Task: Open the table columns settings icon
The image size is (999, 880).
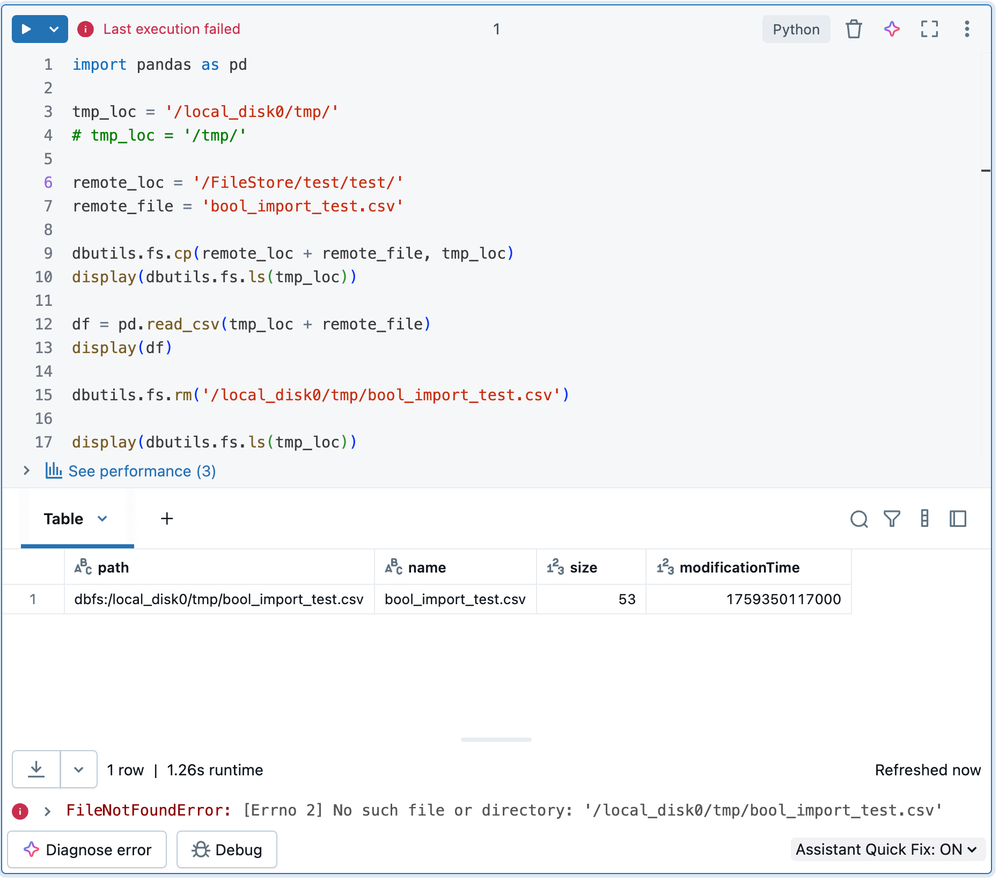Action: click(924, 519)
